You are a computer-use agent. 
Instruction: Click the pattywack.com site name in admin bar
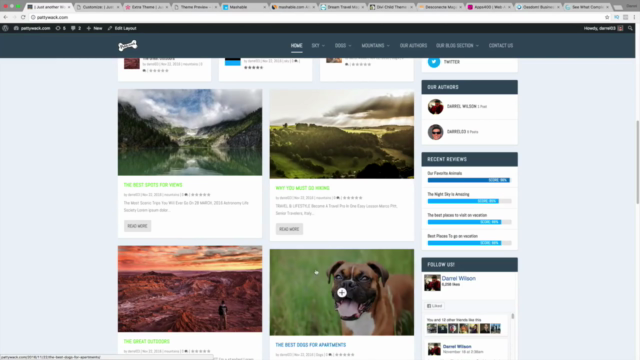(x=32, y=28)
